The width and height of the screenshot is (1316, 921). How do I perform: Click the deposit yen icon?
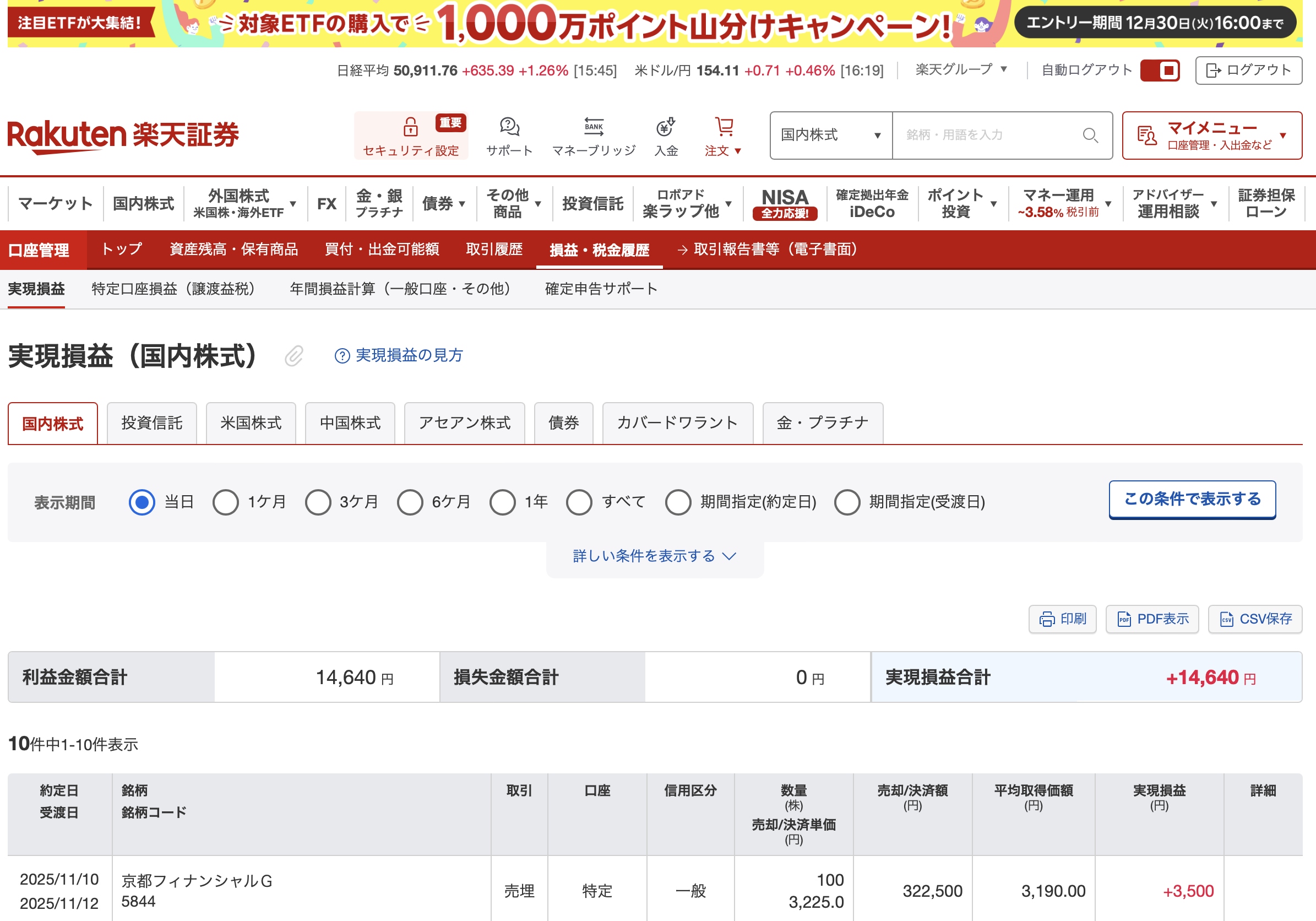point(666,127)
